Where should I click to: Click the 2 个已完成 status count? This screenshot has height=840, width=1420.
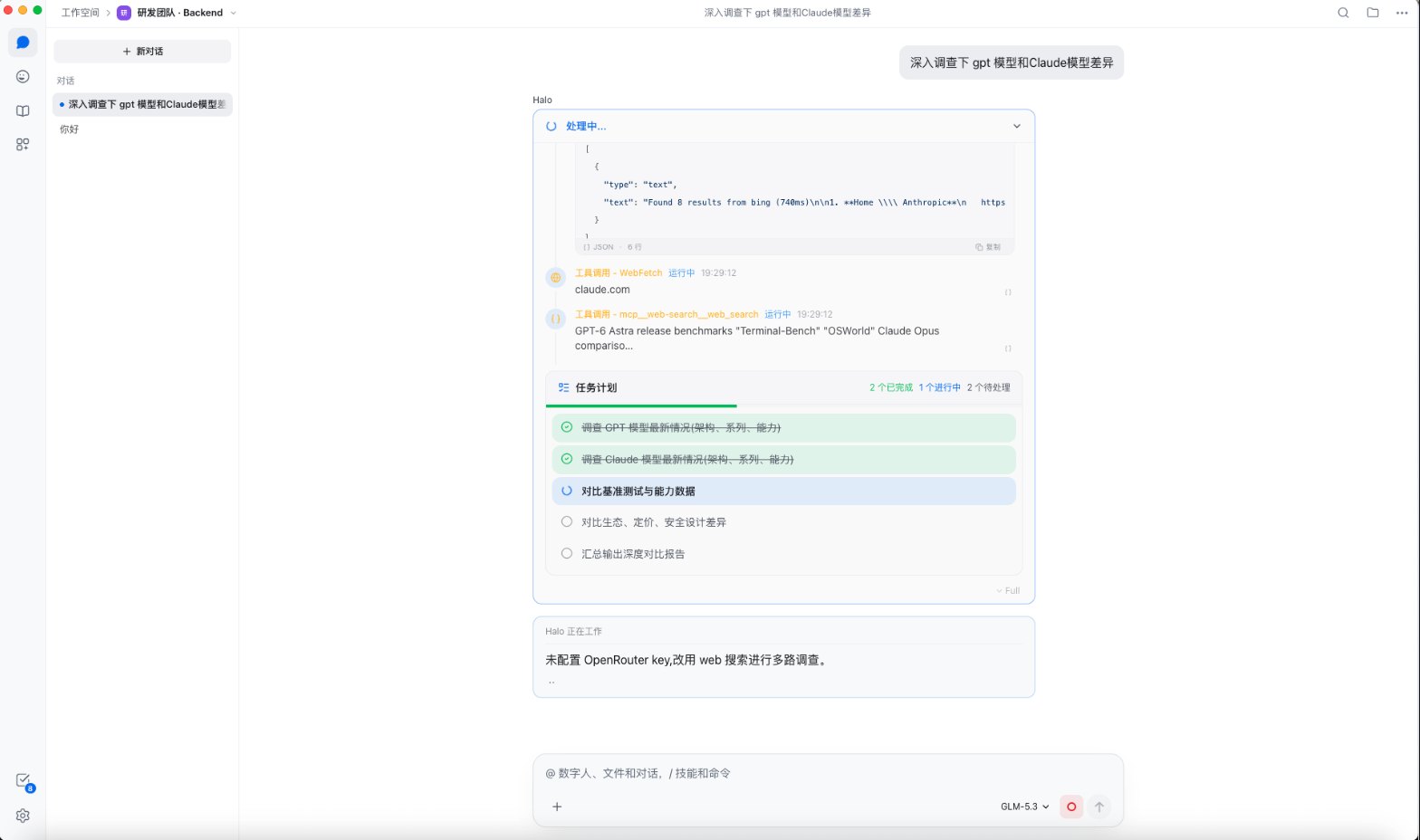coord(891,387)
